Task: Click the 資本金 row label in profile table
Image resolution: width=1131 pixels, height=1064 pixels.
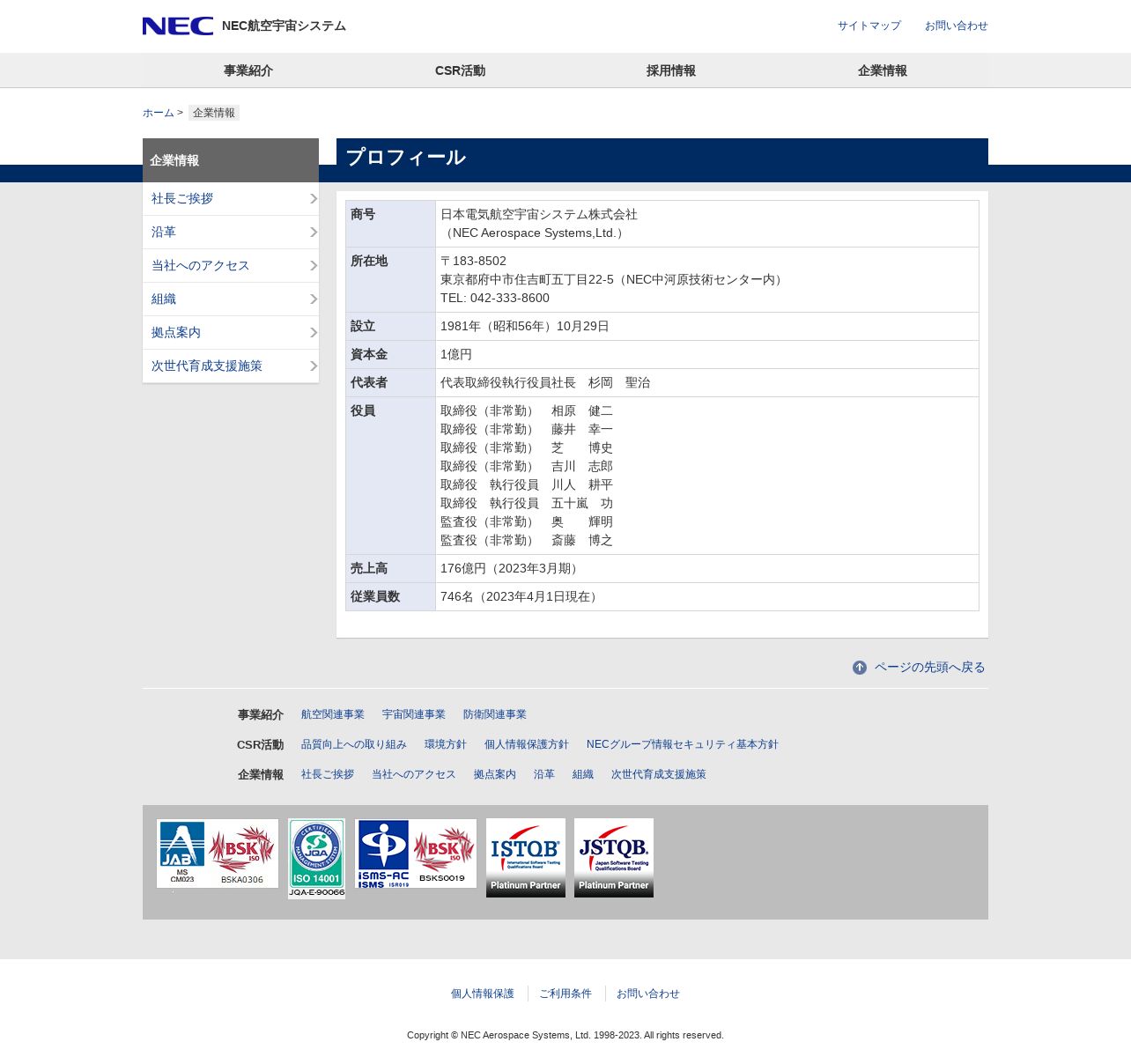Action: (391, 355)
